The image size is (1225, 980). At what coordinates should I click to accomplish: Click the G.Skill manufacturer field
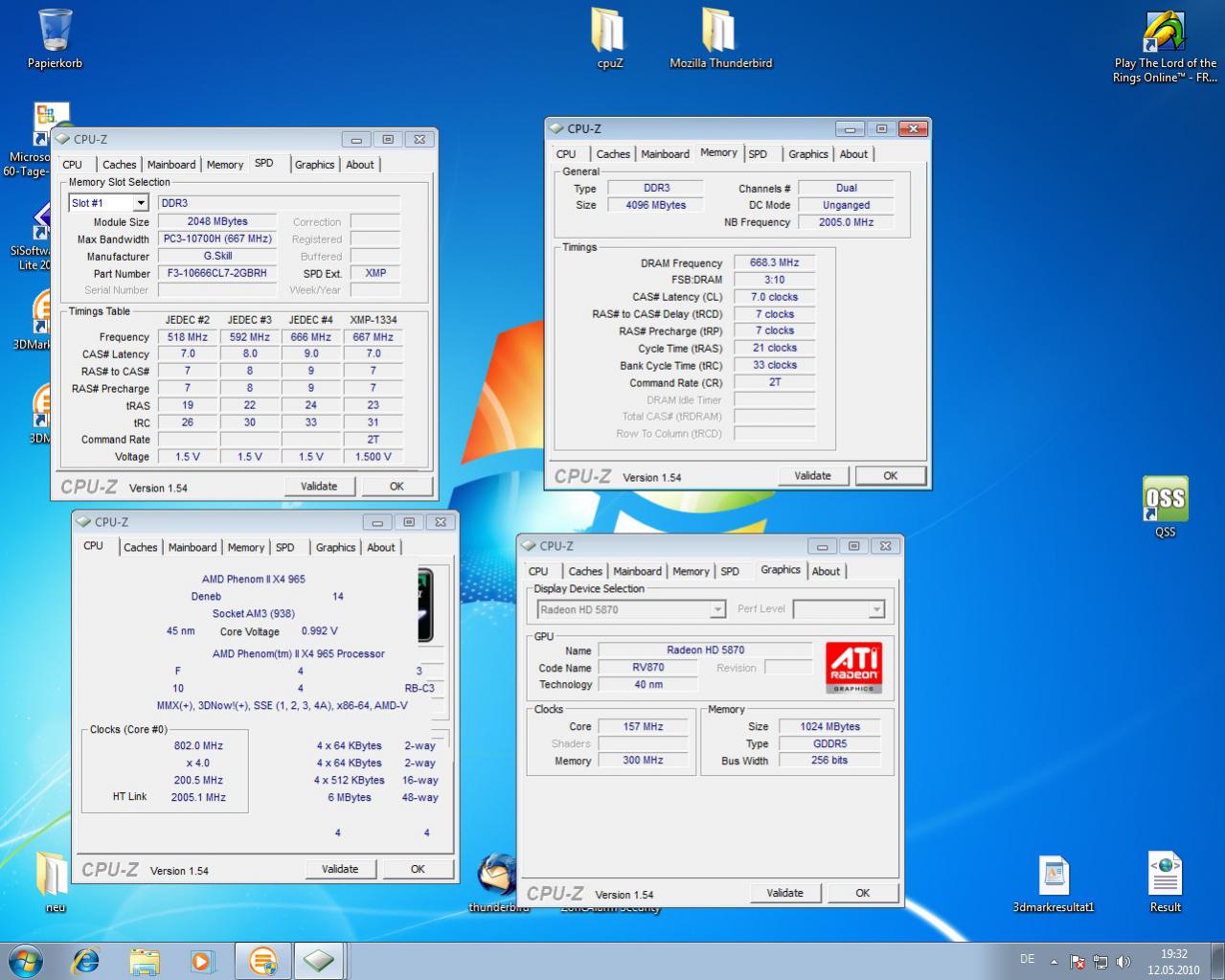[217, 256]
